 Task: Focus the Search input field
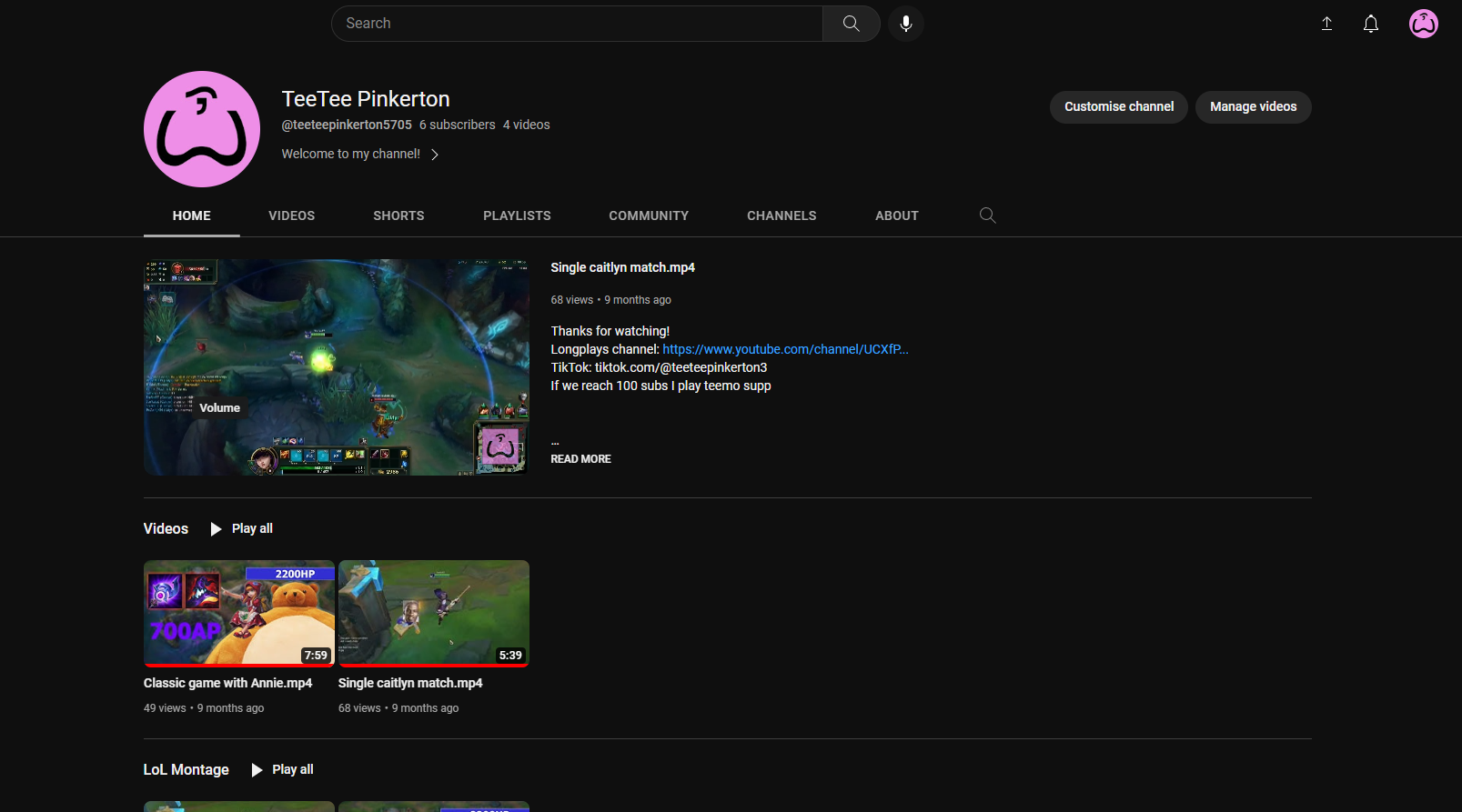577,24
